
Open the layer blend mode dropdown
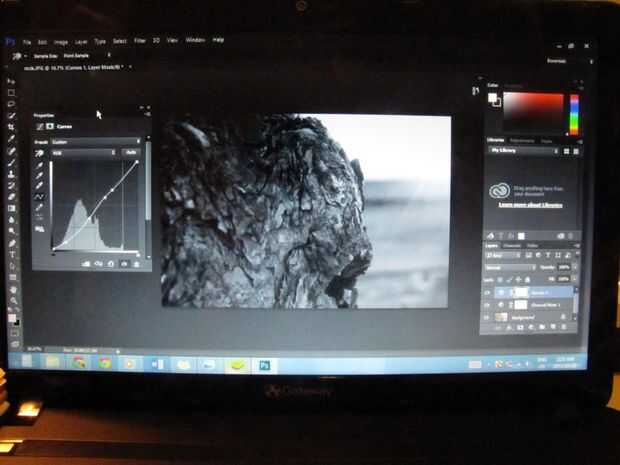(x=510, y=268)
